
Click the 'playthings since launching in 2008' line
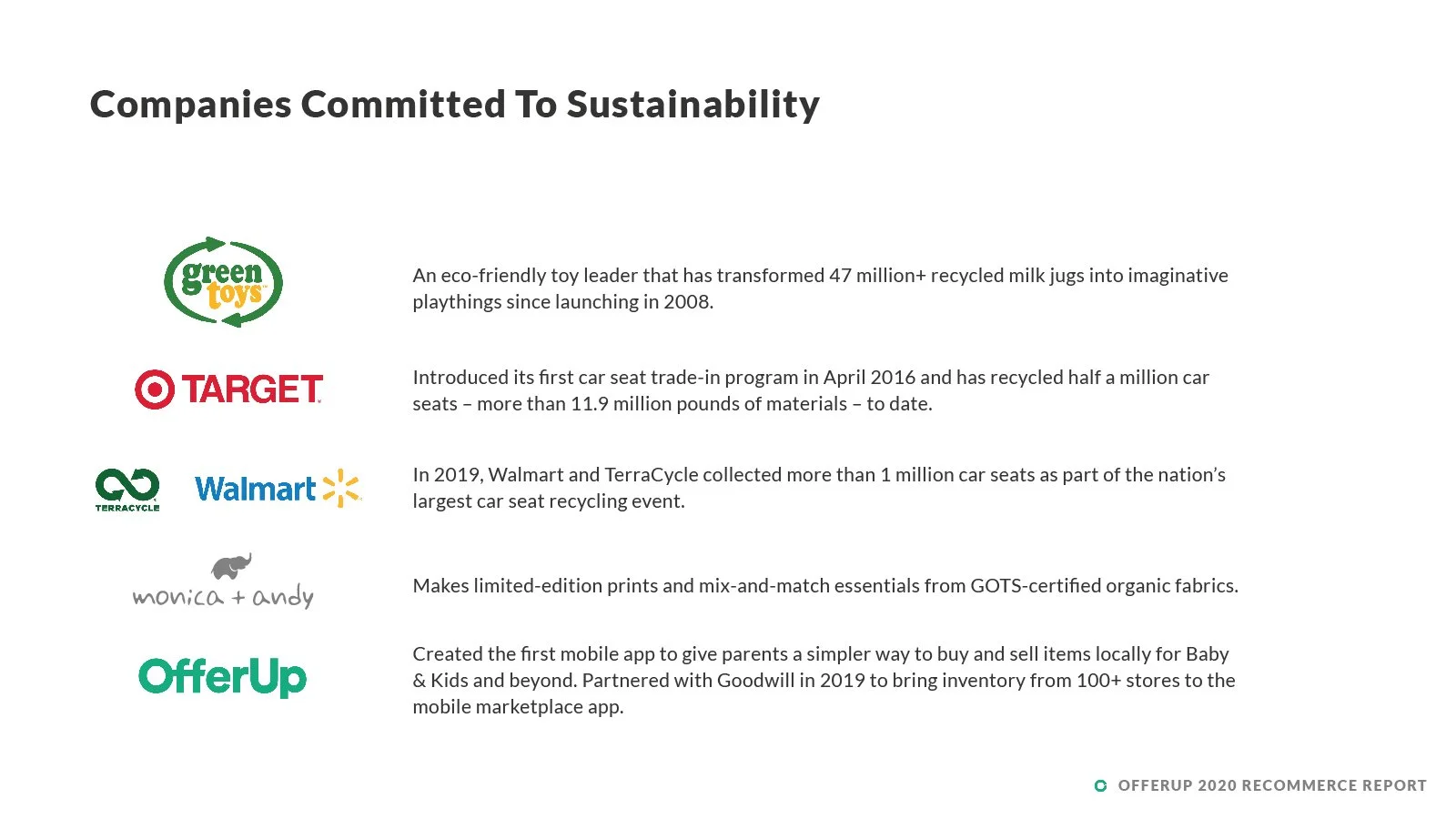coord(563,302)
